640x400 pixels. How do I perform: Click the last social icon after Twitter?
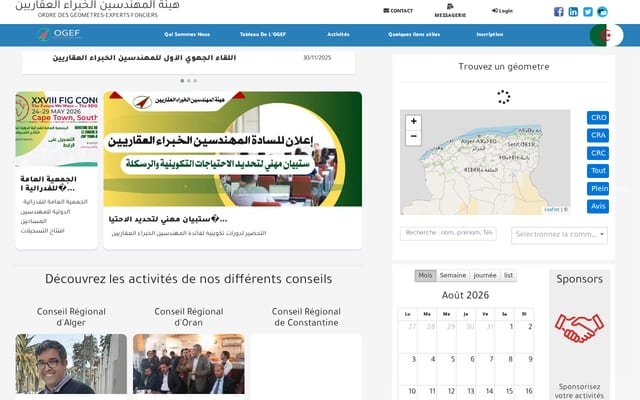(602, 12)
